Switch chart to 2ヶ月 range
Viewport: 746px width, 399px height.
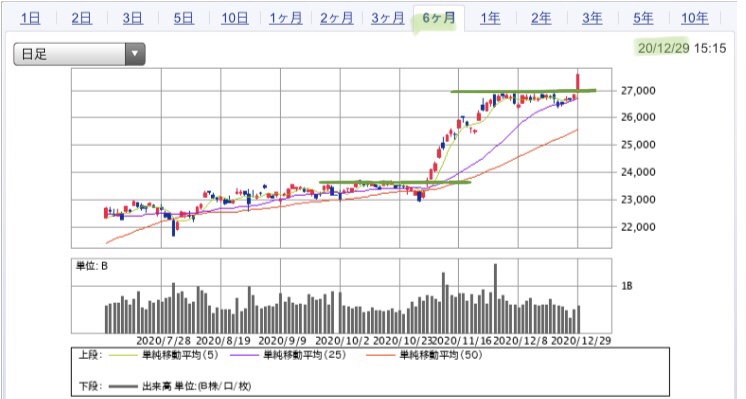point(336,19)
